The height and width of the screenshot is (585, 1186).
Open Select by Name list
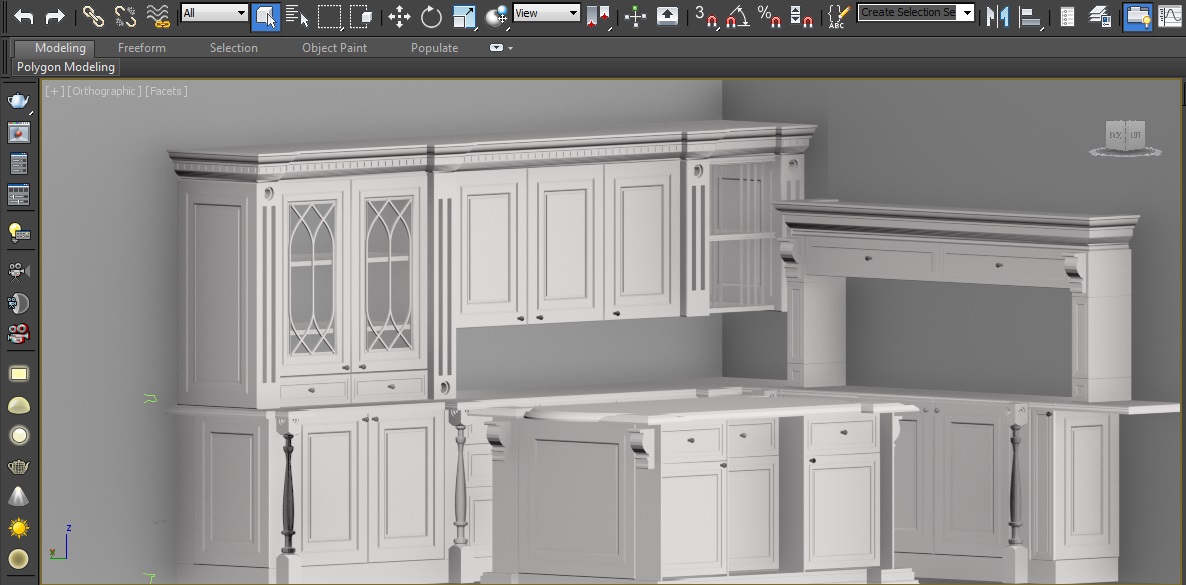(297, 16)
